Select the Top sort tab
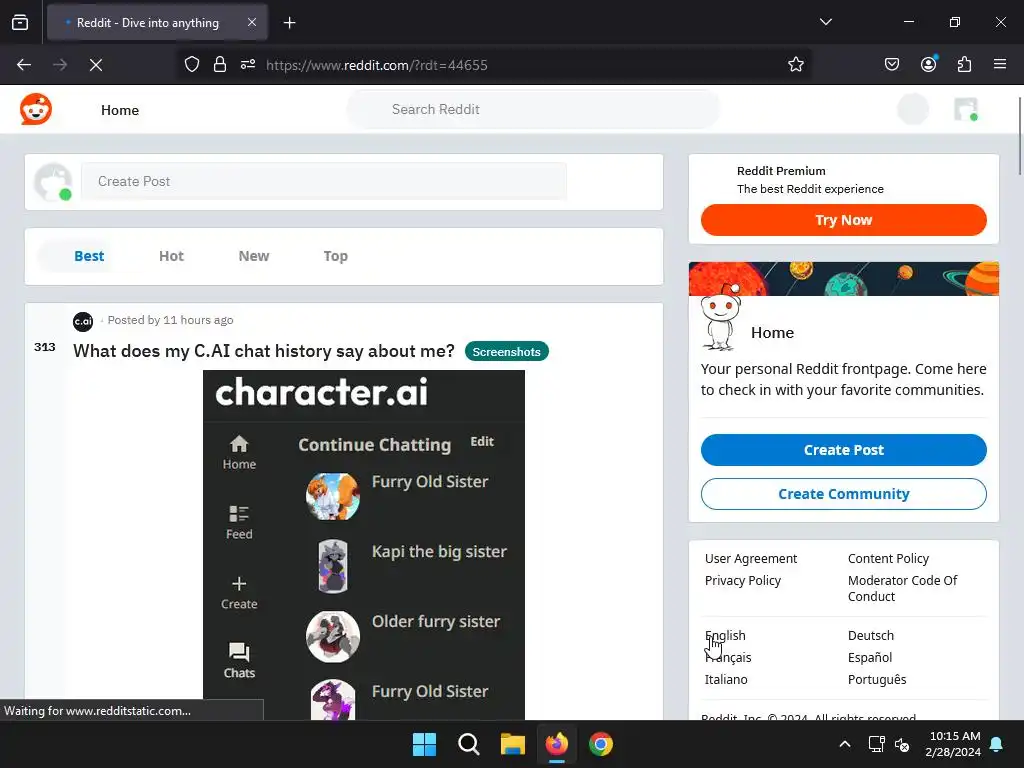Screen dimensions: 1024x768 pos(336,256)
